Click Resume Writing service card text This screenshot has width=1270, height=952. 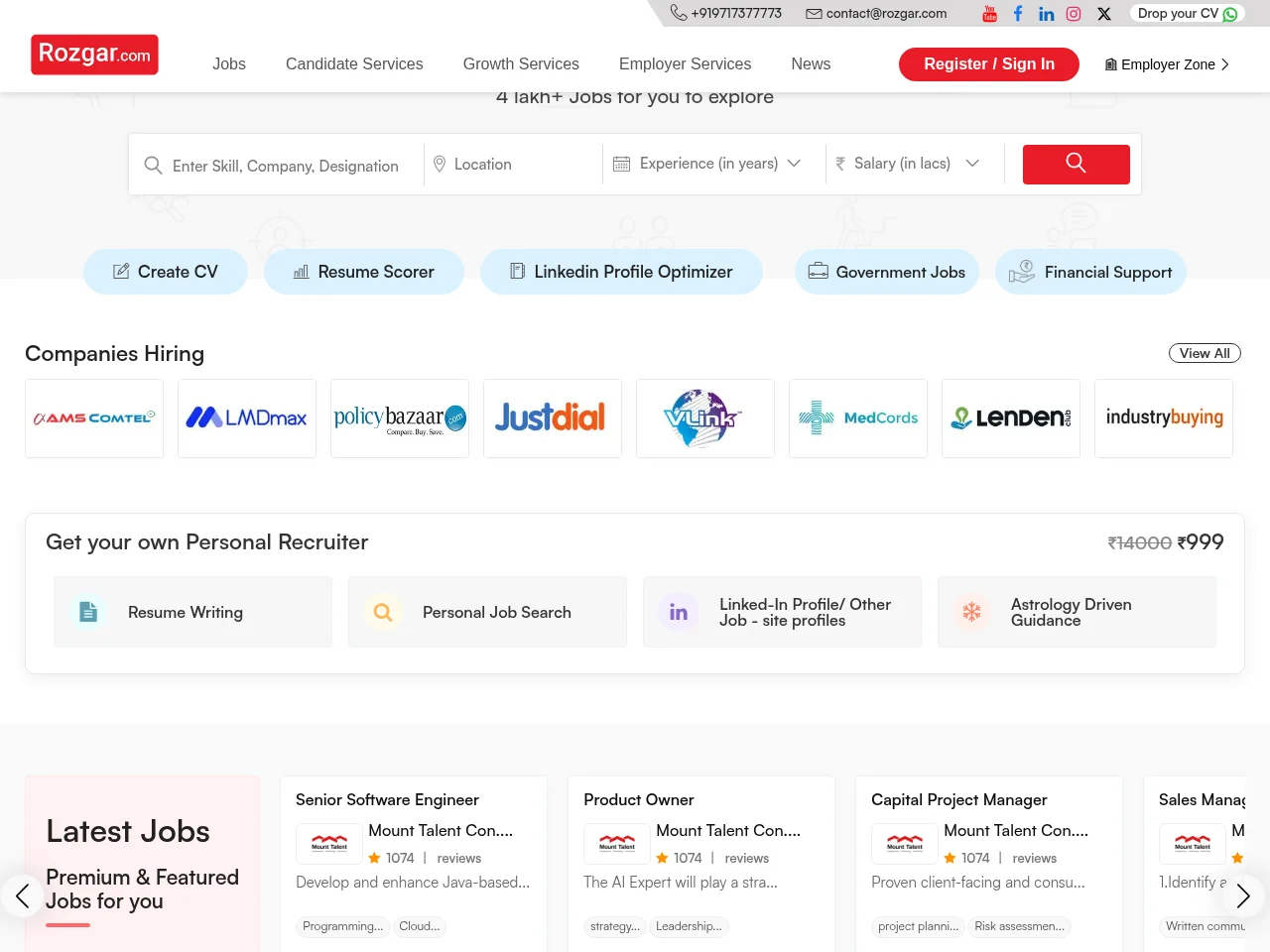point(186,613)
